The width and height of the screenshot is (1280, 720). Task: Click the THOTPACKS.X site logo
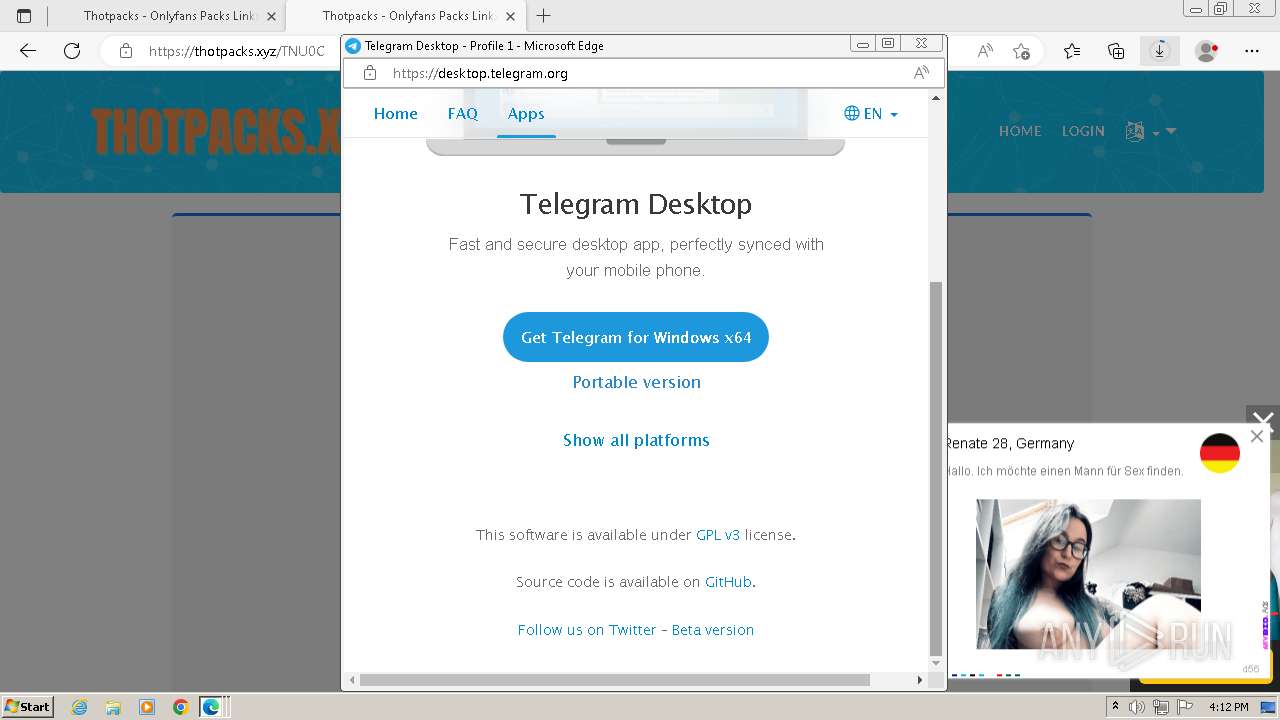pos(215,131)
